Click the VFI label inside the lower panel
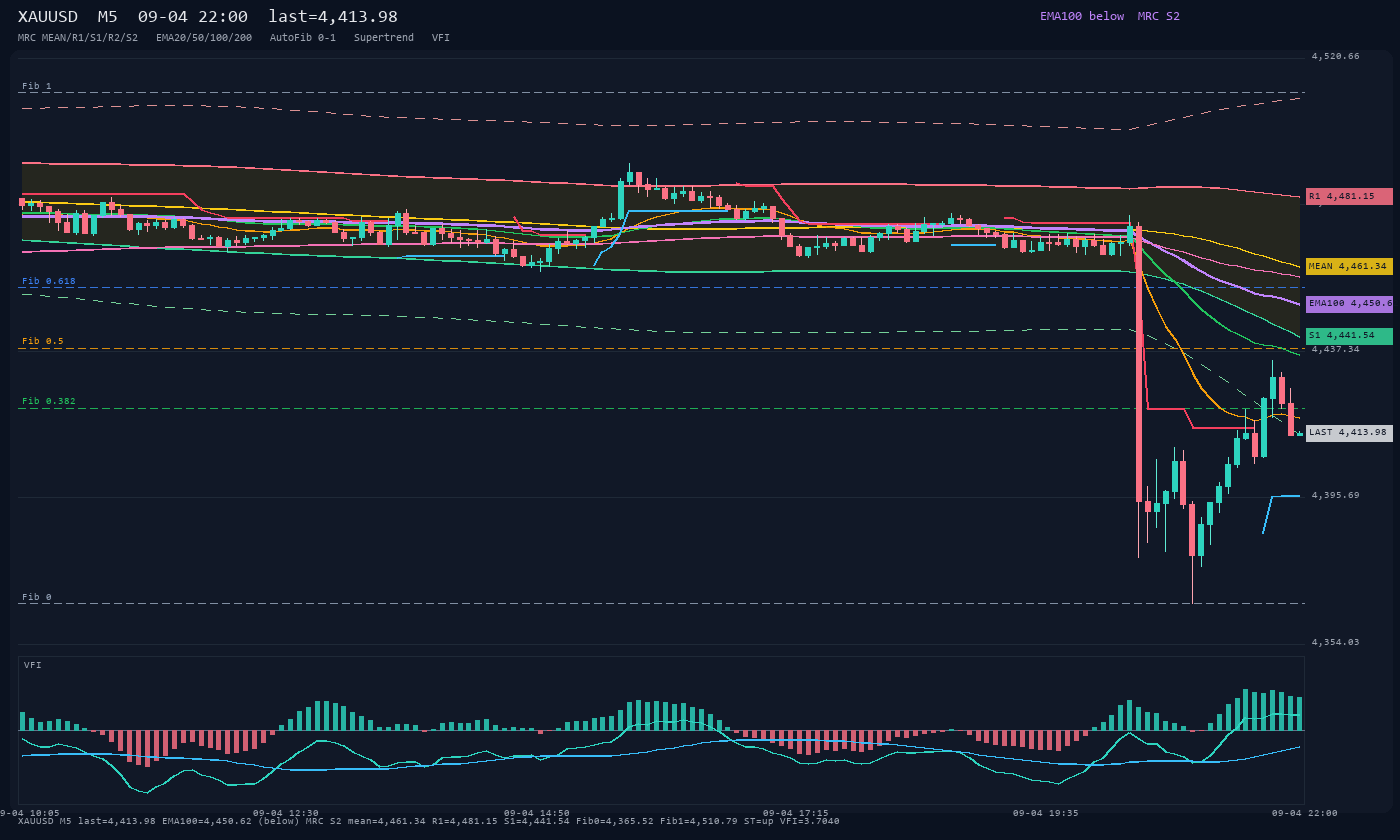Image resolution: width=1400 pixels, height=840 pixels. (33, 665)
